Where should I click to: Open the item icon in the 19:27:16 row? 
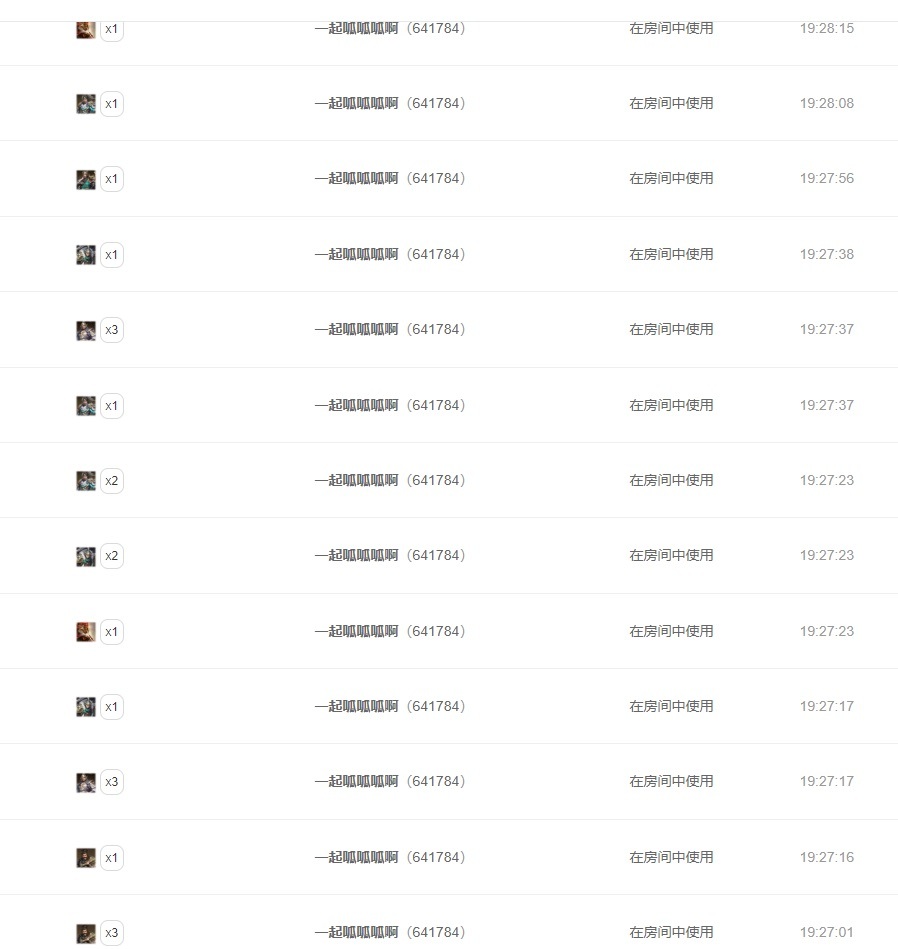(86, 858)
